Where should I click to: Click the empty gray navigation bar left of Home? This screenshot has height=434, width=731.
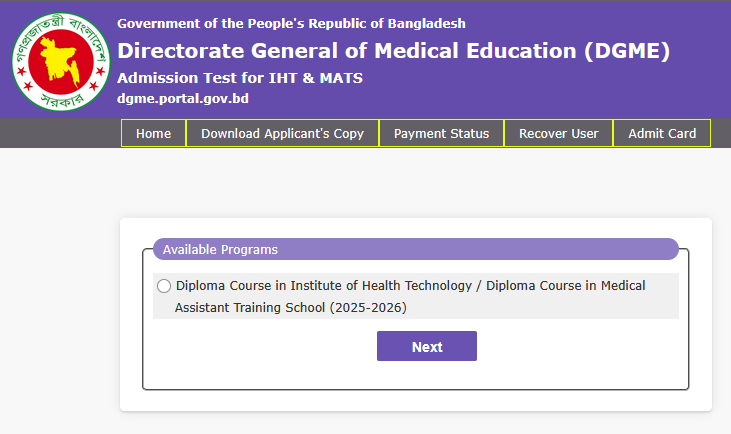(60, 133)
